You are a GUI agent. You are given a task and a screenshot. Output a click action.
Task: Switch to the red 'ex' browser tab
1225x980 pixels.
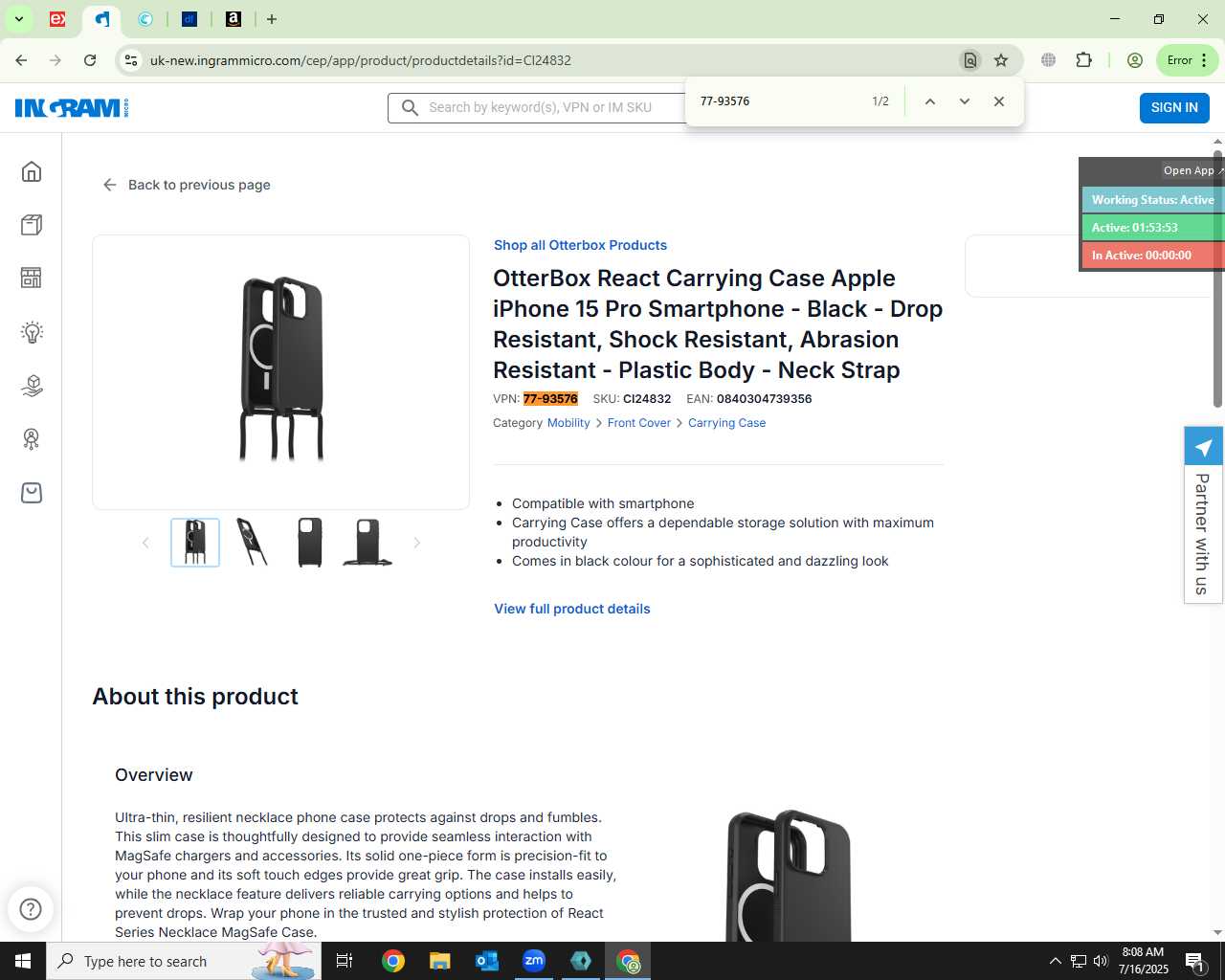(57, 19)
